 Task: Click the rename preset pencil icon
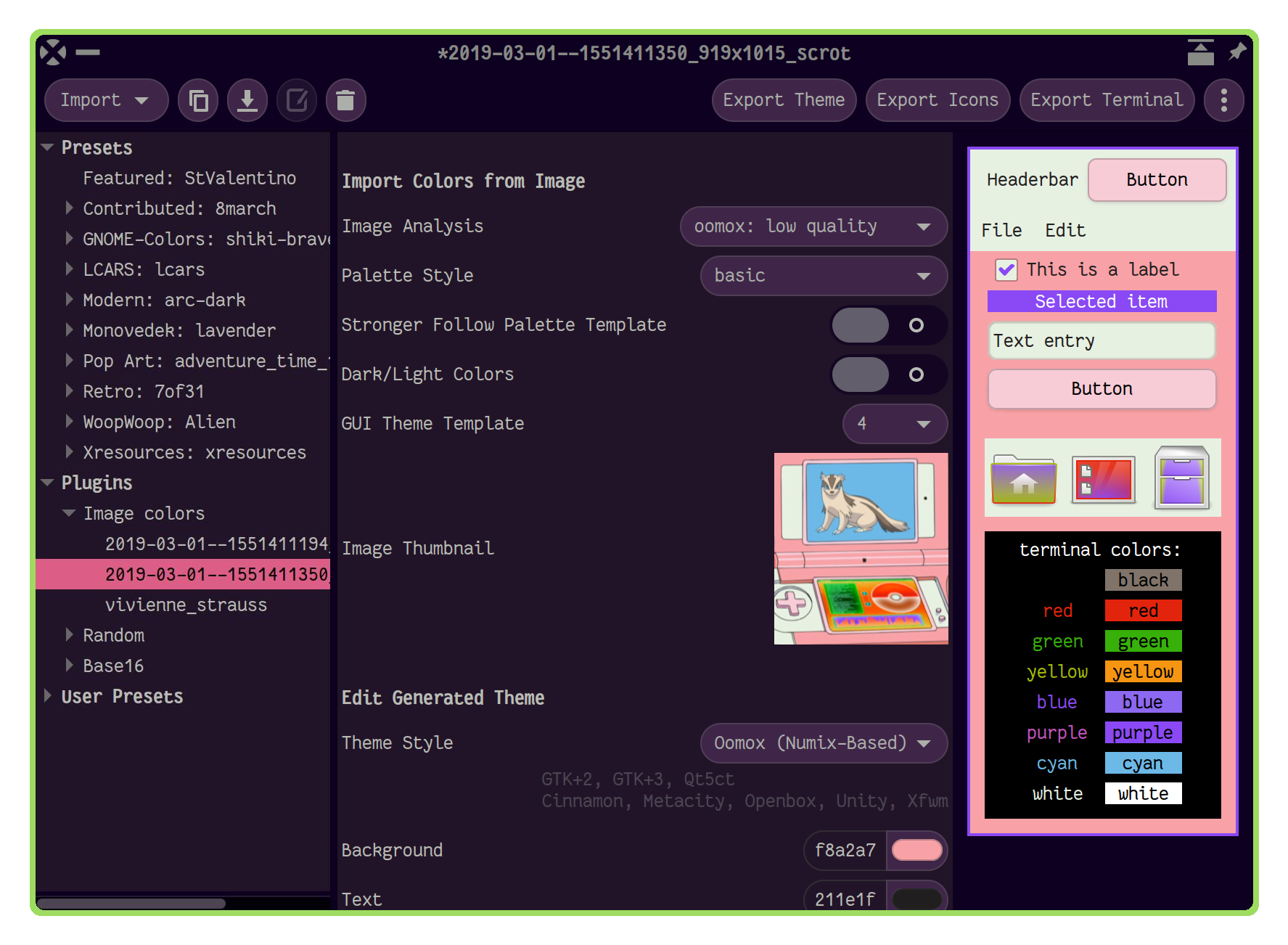(x=297, y=100)
